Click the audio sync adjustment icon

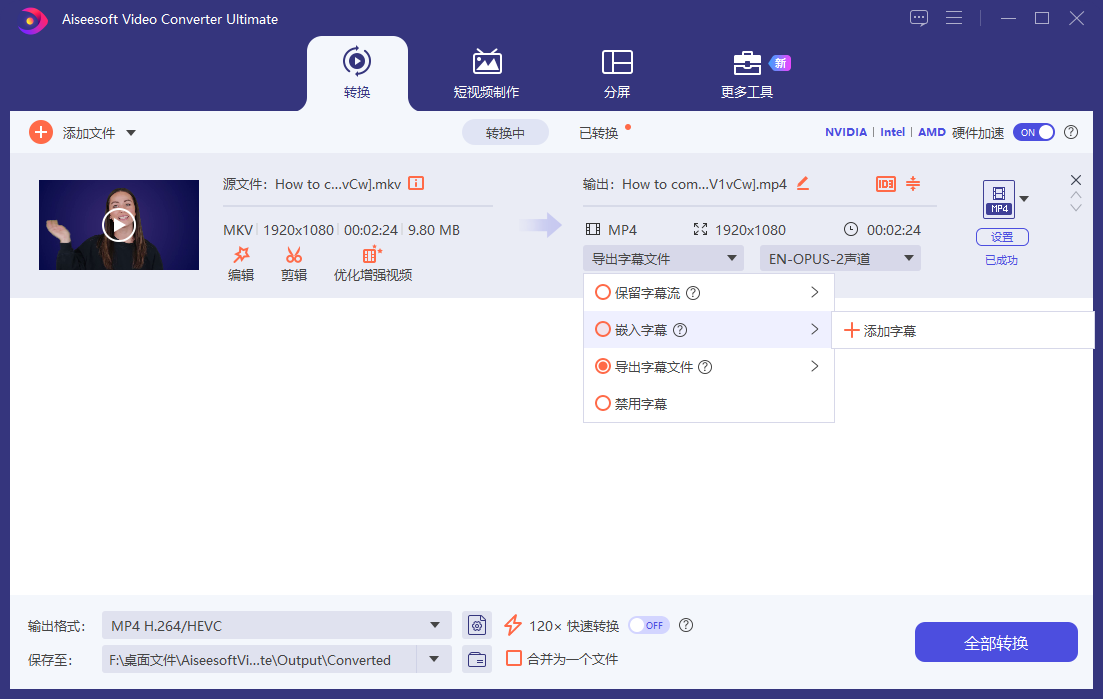912,184
